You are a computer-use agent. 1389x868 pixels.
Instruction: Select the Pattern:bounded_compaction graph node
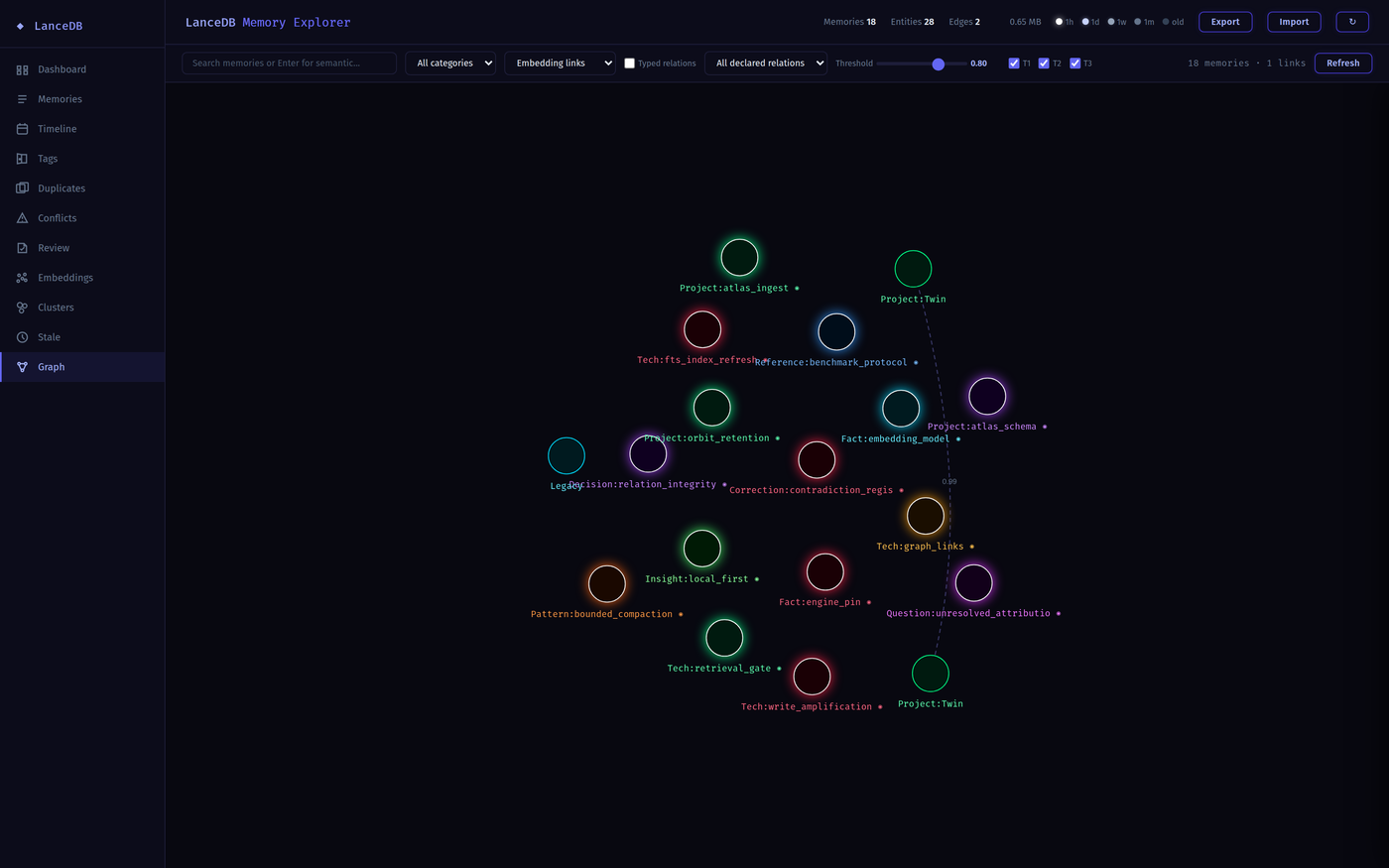point(606,583)
